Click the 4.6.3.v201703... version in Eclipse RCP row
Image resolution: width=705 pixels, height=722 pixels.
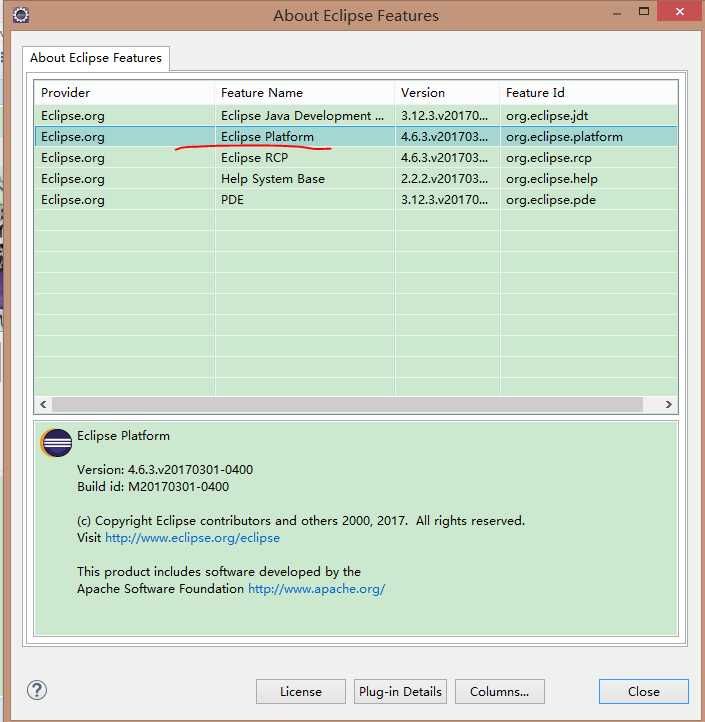(444, 158)
